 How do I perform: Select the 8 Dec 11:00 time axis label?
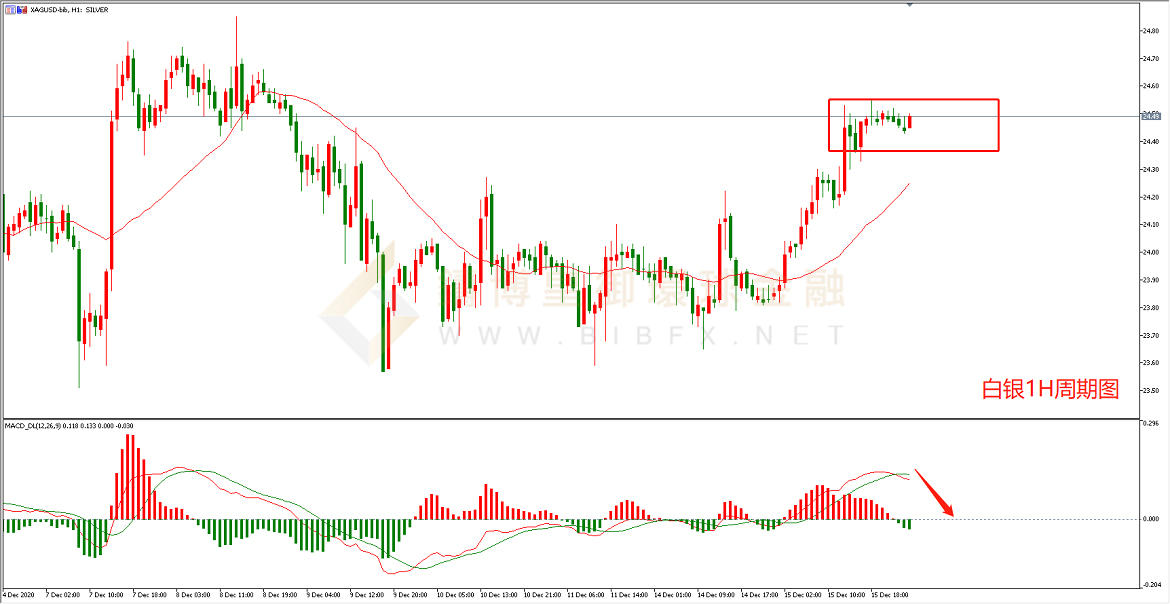[237, 594]
